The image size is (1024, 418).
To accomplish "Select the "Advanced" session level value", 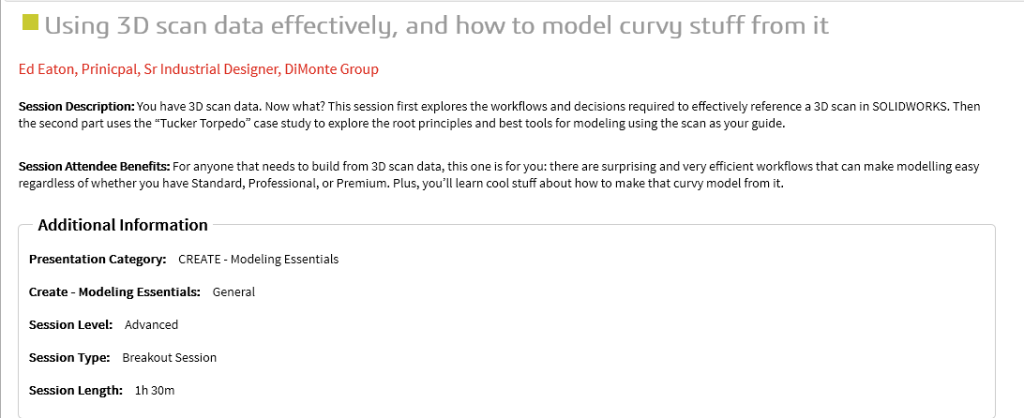I will click(151, 324).
